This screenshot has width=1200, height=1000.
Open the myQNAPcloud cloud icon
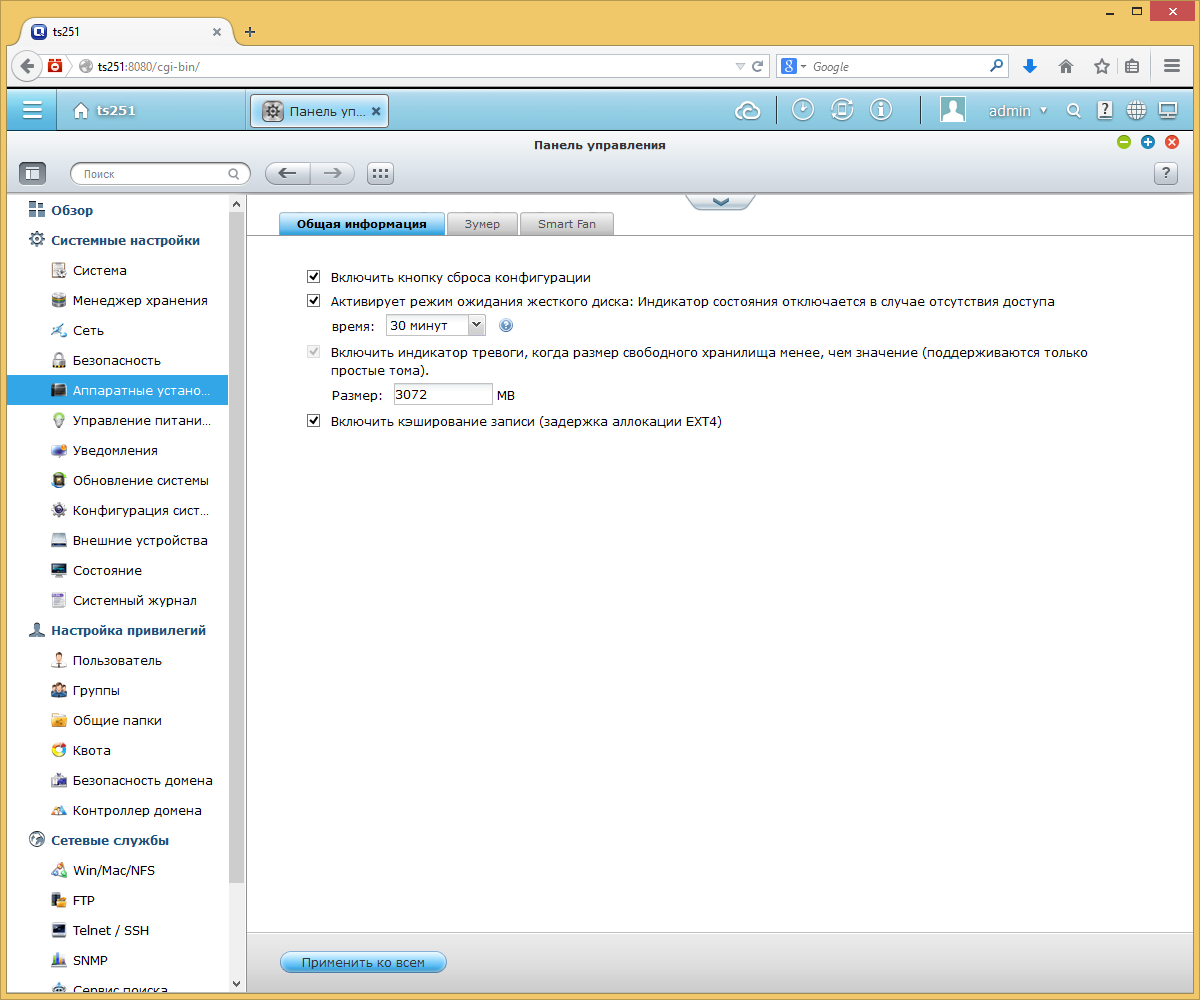[748, 111]
